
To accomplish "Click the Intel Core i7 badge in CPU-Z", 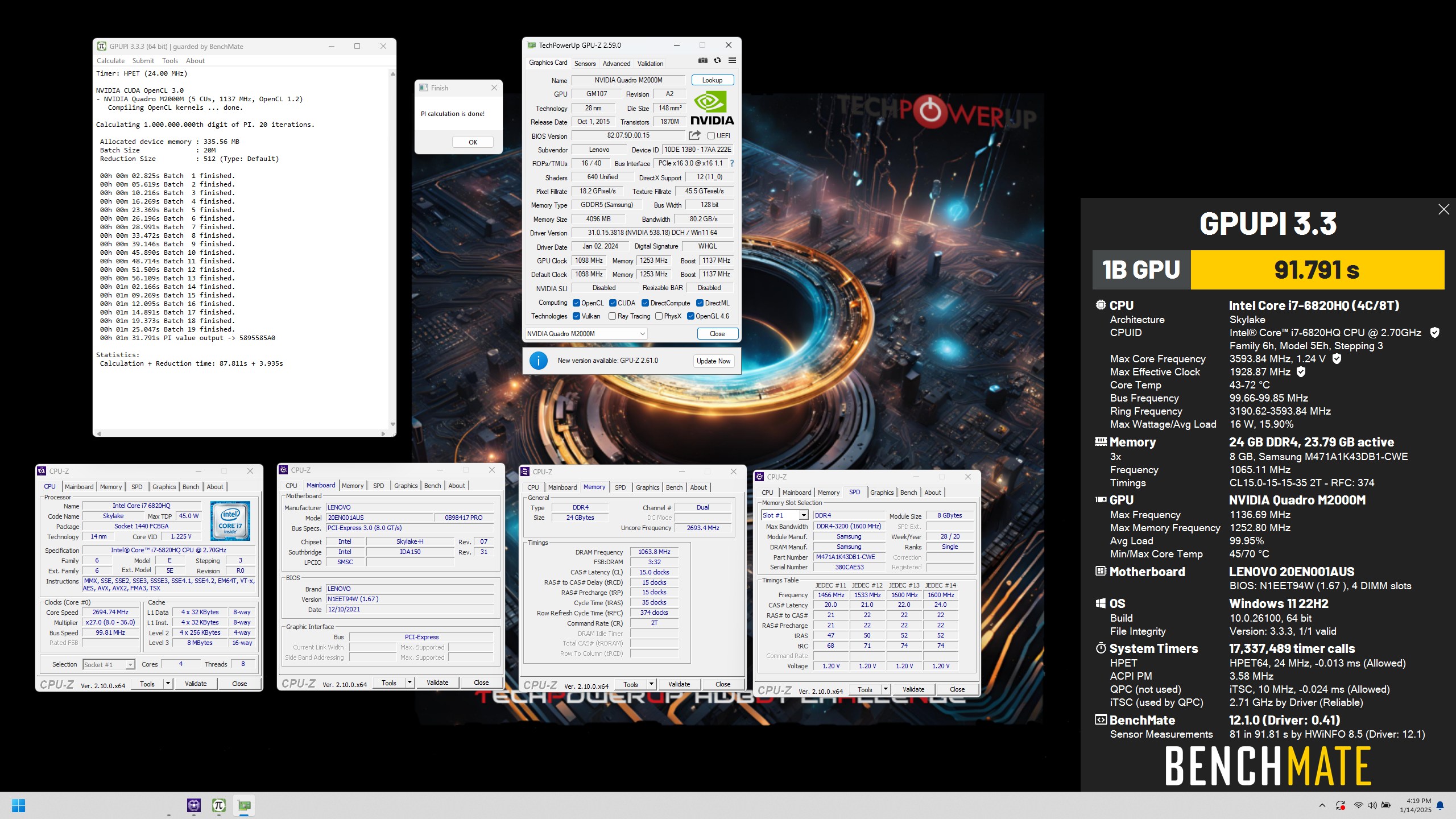I will pos(230,521).
